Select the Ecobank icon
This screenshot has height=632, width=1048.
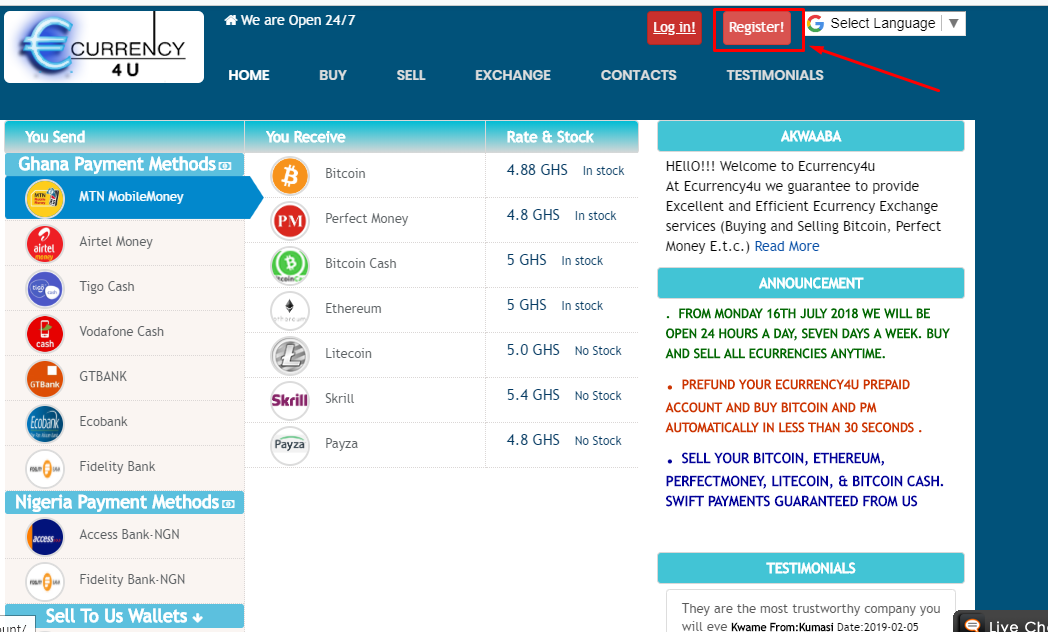click(x=45, y=423)
